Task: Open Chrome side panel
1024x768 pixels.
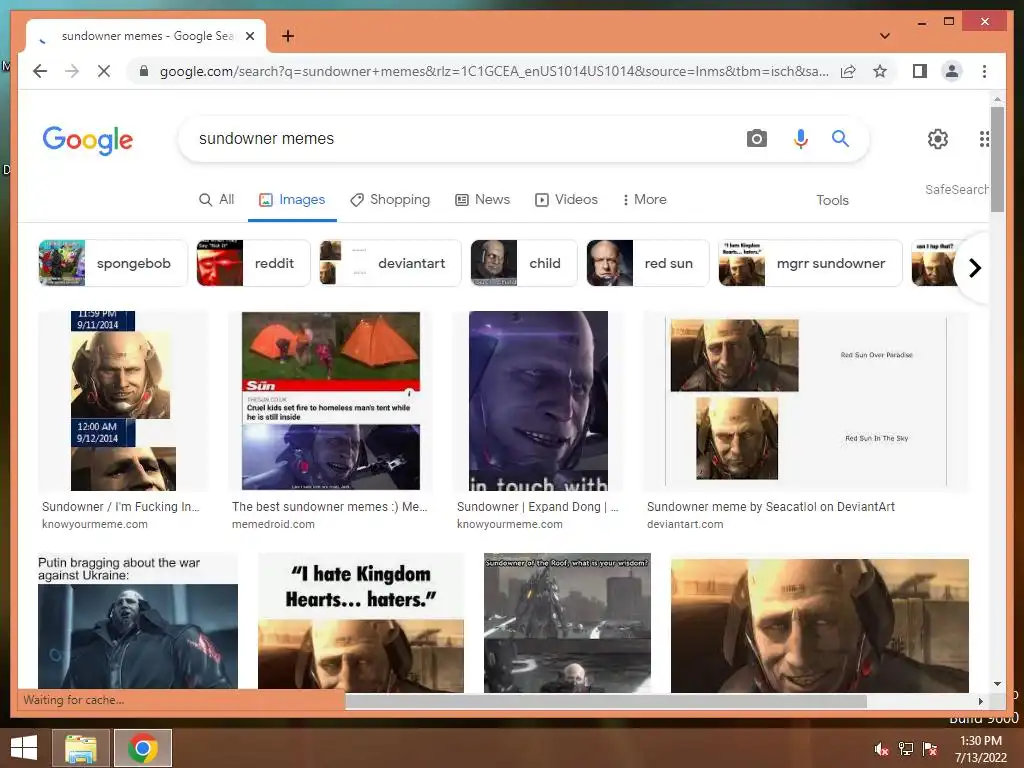Action: (920, 71)
